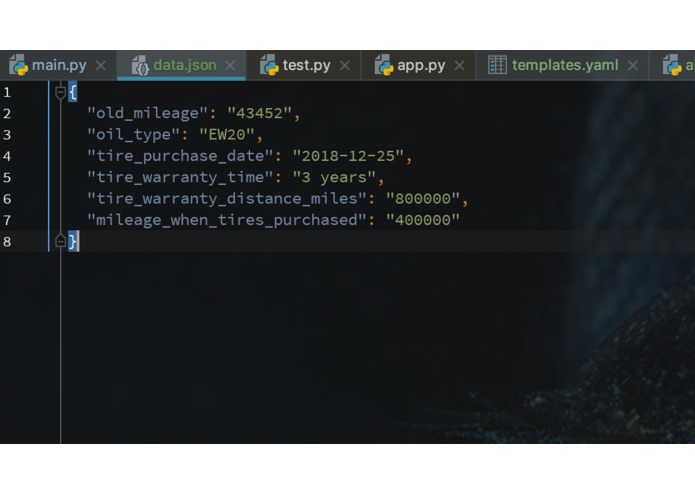695x494 pixels.
Task: Click line number 6 in the gutter
Action: (x=7, y=199)
